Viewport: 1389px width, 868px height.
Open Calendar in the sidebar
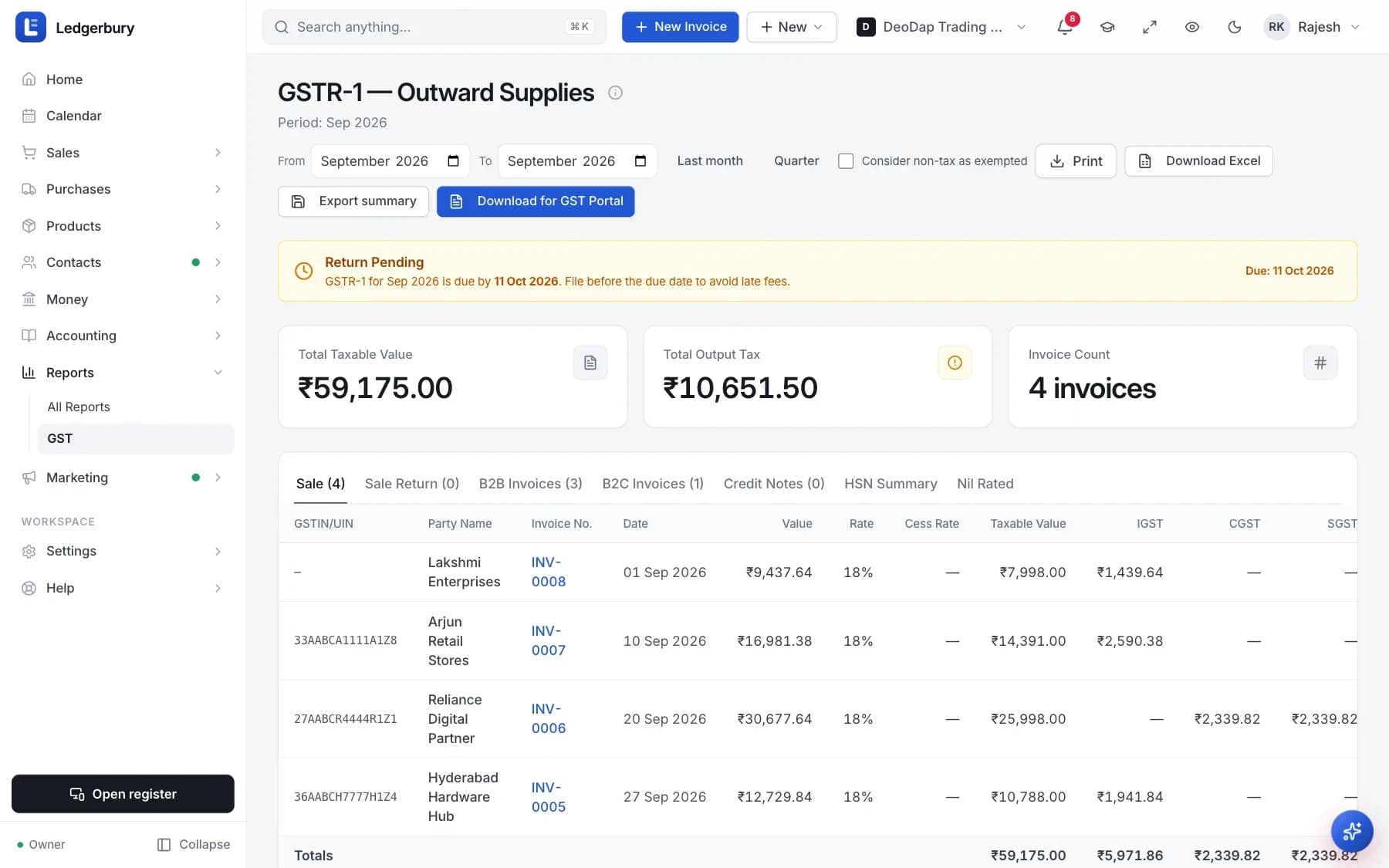123,116
